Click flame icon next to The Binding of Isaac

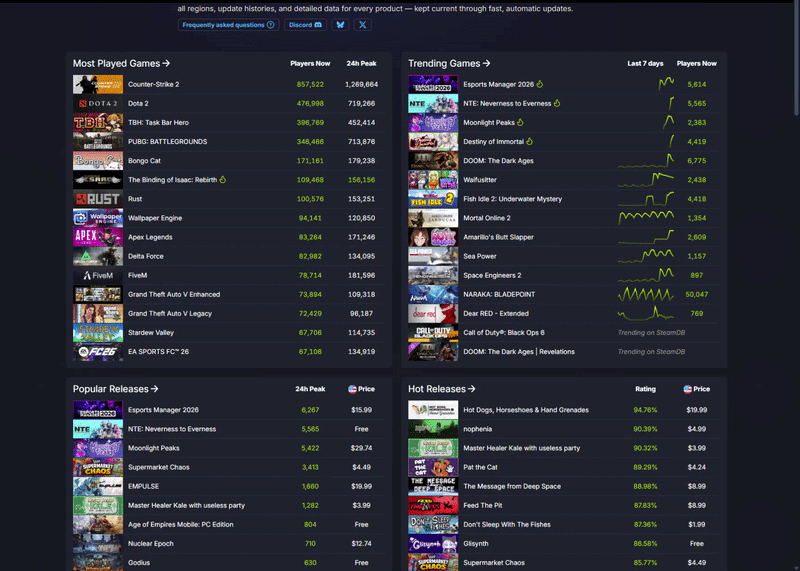(222, 180)
